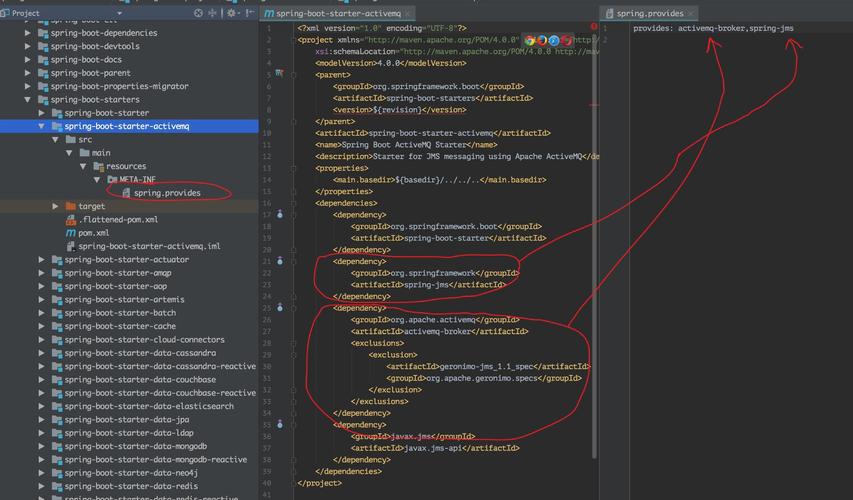This screenshot has height=500, width=853.
Task: Collapse the META-INF folder
Action: [97, 180]
